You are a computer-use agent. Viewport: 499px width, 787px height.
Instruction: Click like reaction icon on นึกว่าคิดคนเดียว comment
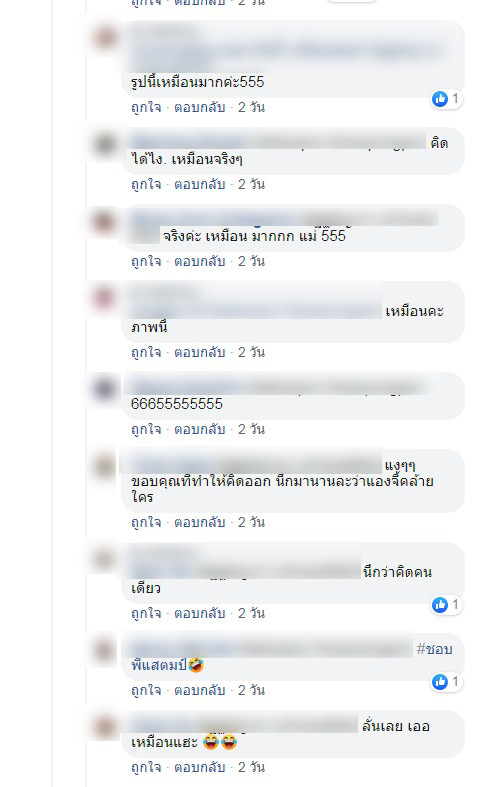(x=440, y=605)
